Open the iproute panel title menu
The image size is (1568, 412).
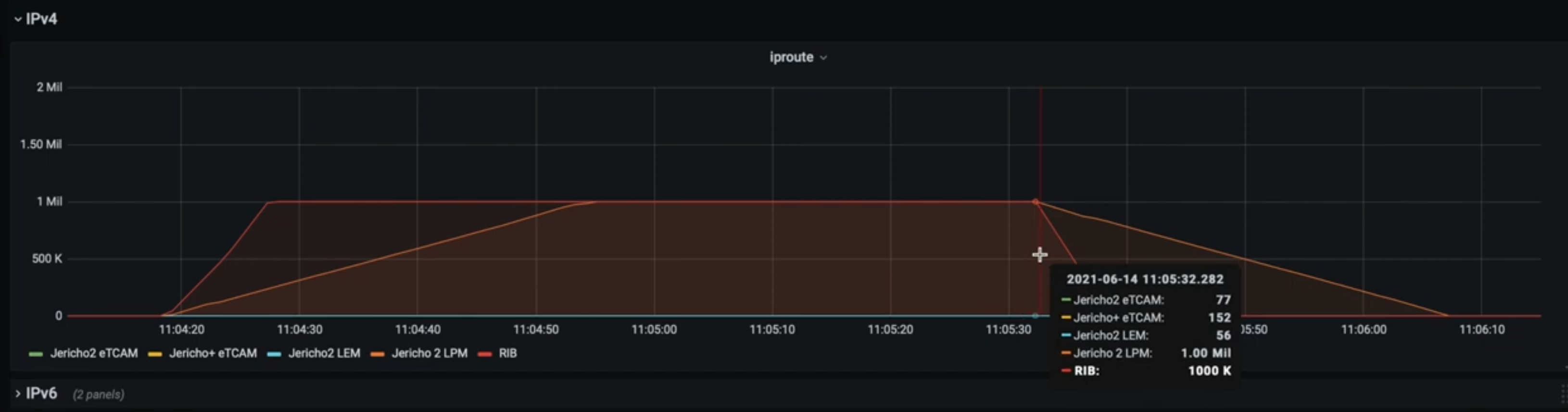click(791, 57)
